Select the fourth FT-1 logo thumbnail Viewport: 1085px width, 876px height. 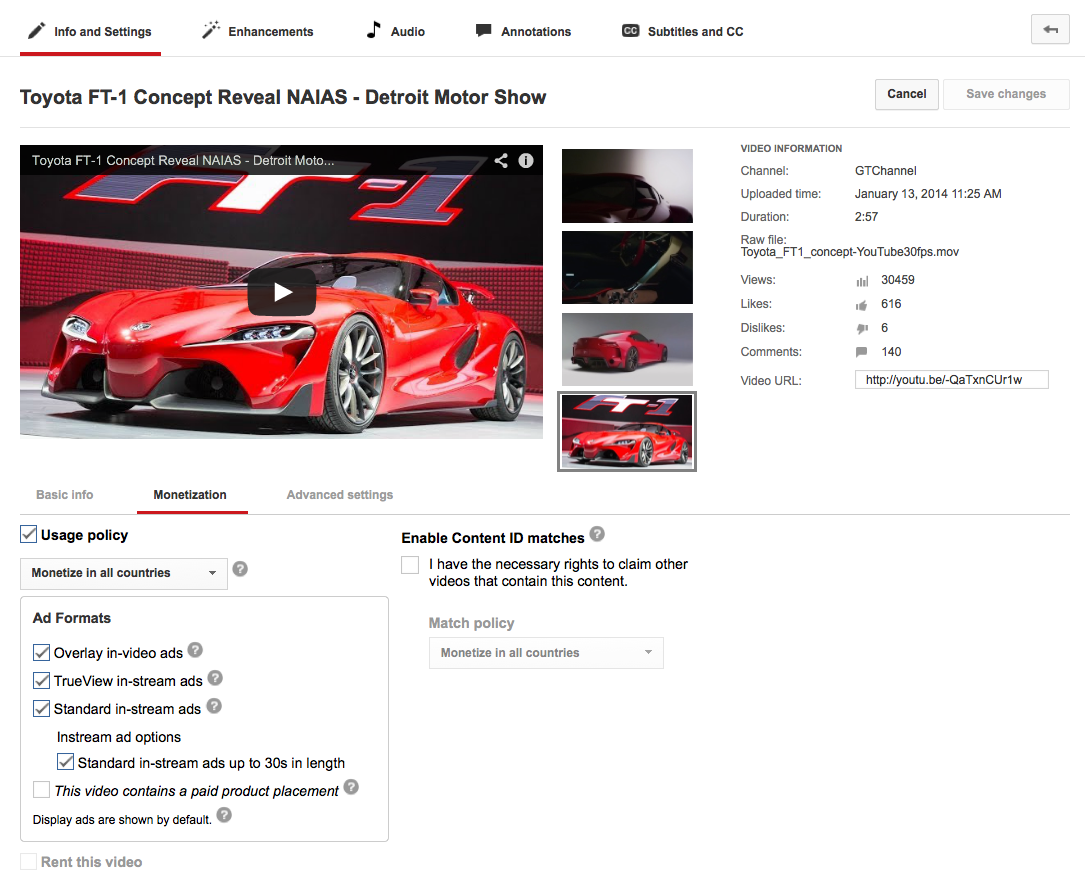[x=627, y=432]
